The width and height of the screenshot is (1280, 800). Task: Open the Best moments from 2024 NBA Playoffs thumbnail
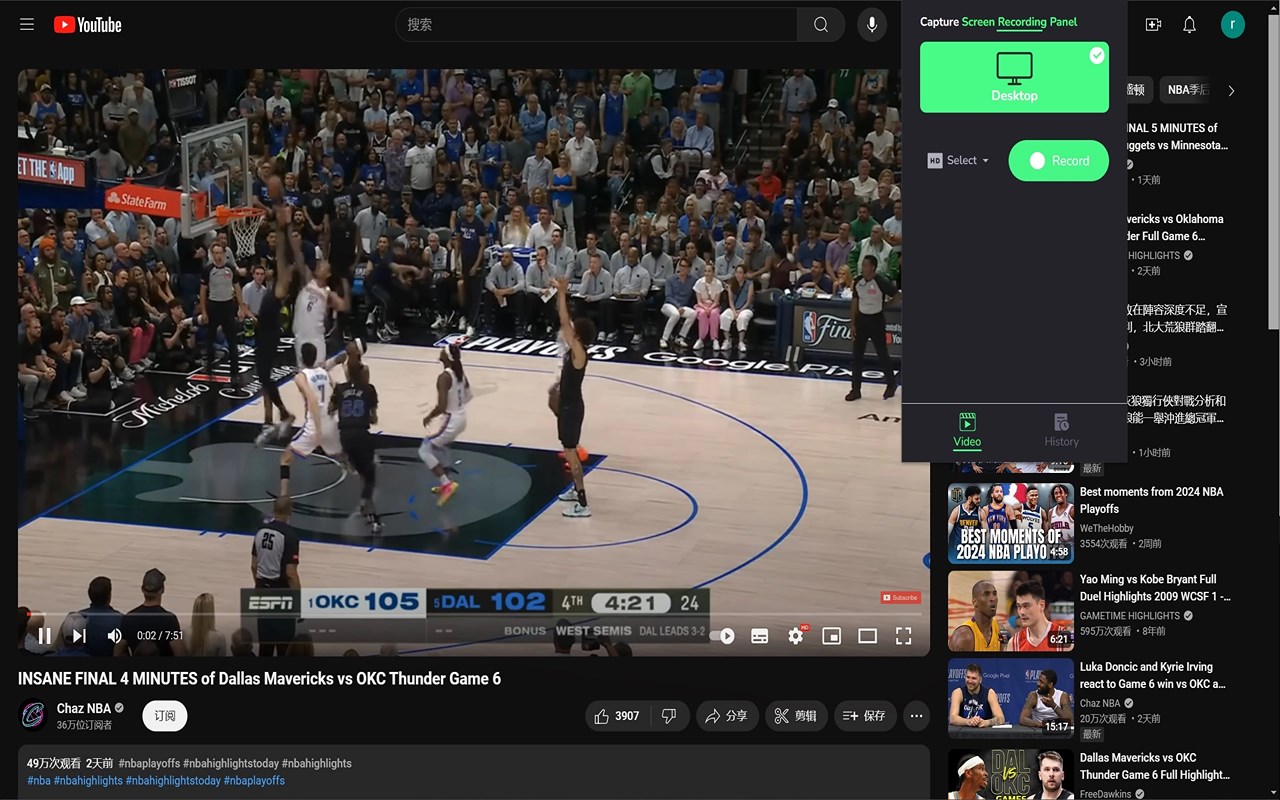coord(1011,524)
